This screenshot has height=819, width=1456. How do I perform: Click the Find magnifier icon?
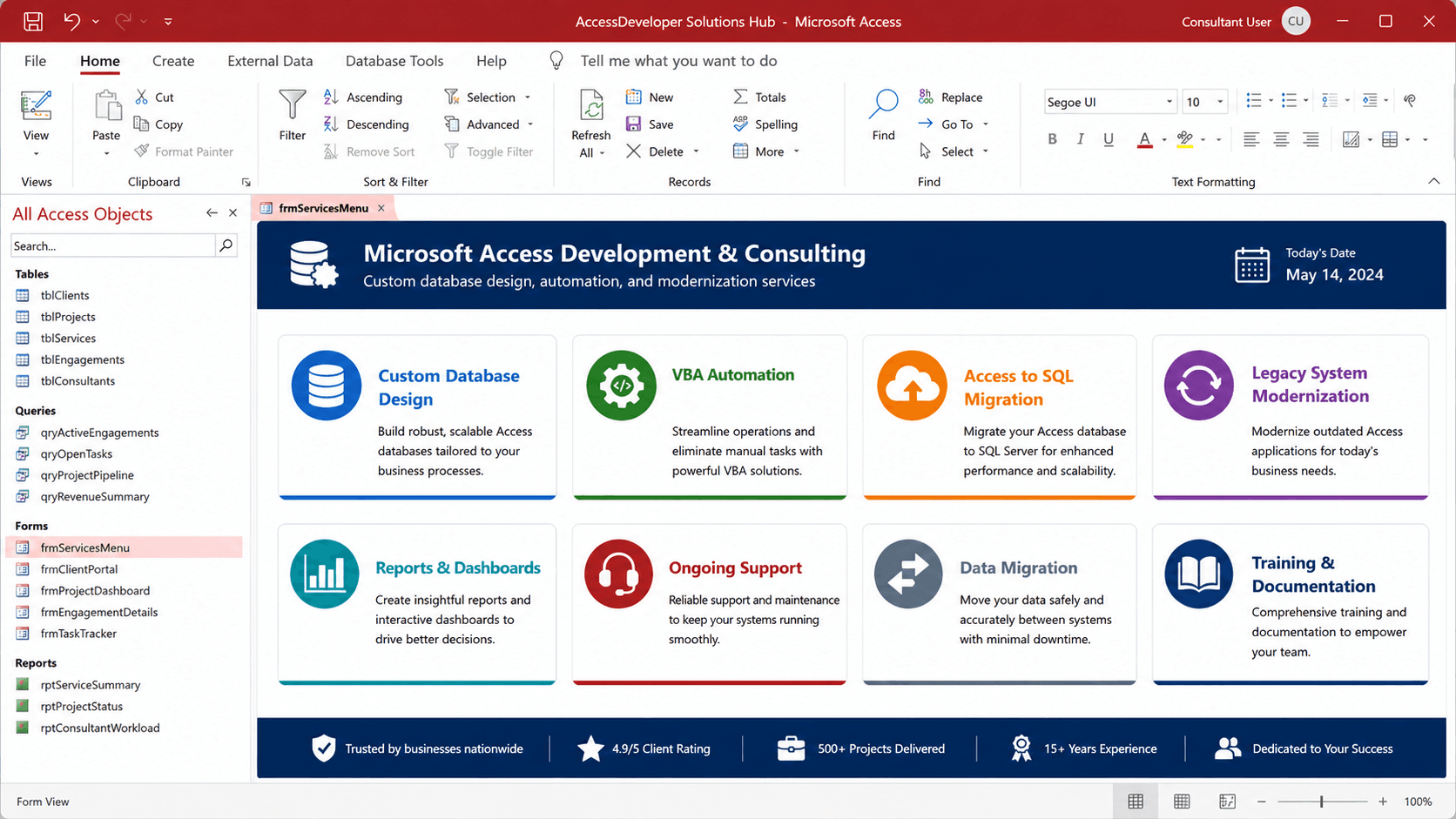coord(883,105)
